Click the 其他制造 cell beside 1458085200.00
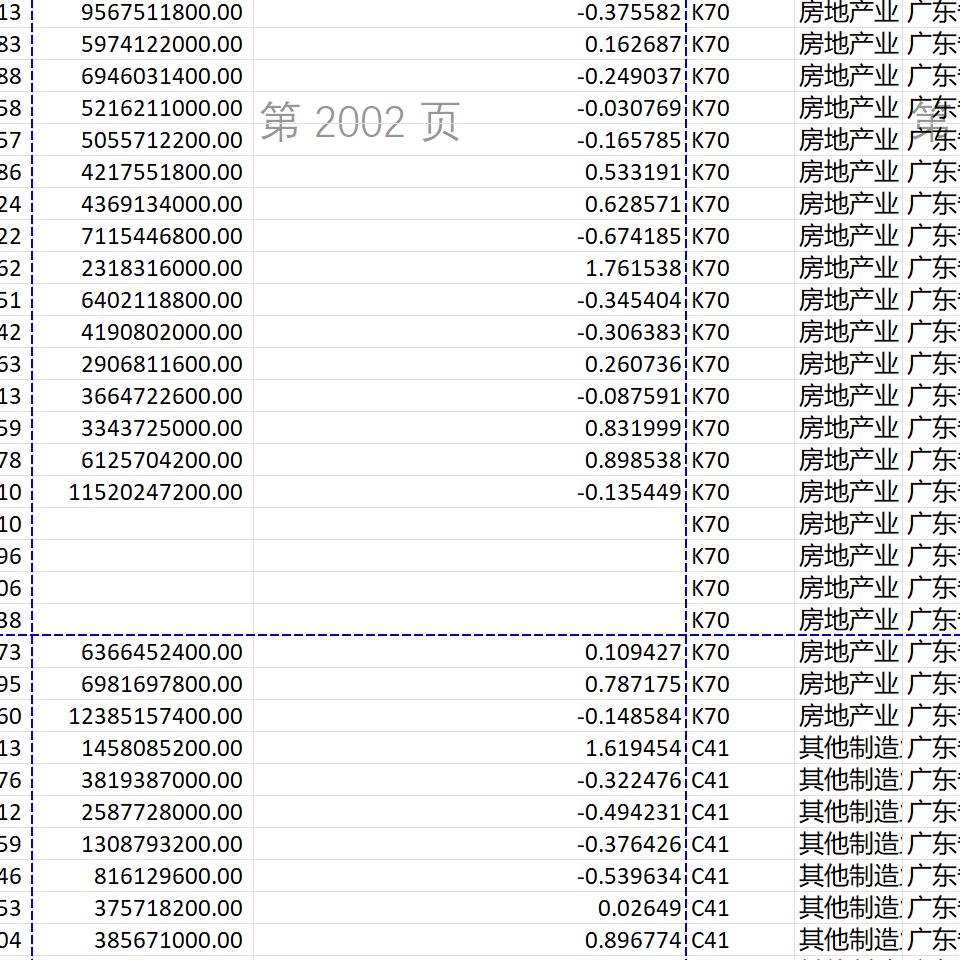This screenshot has width=960, height=960. pyautogui.click(x=848, y=748)
